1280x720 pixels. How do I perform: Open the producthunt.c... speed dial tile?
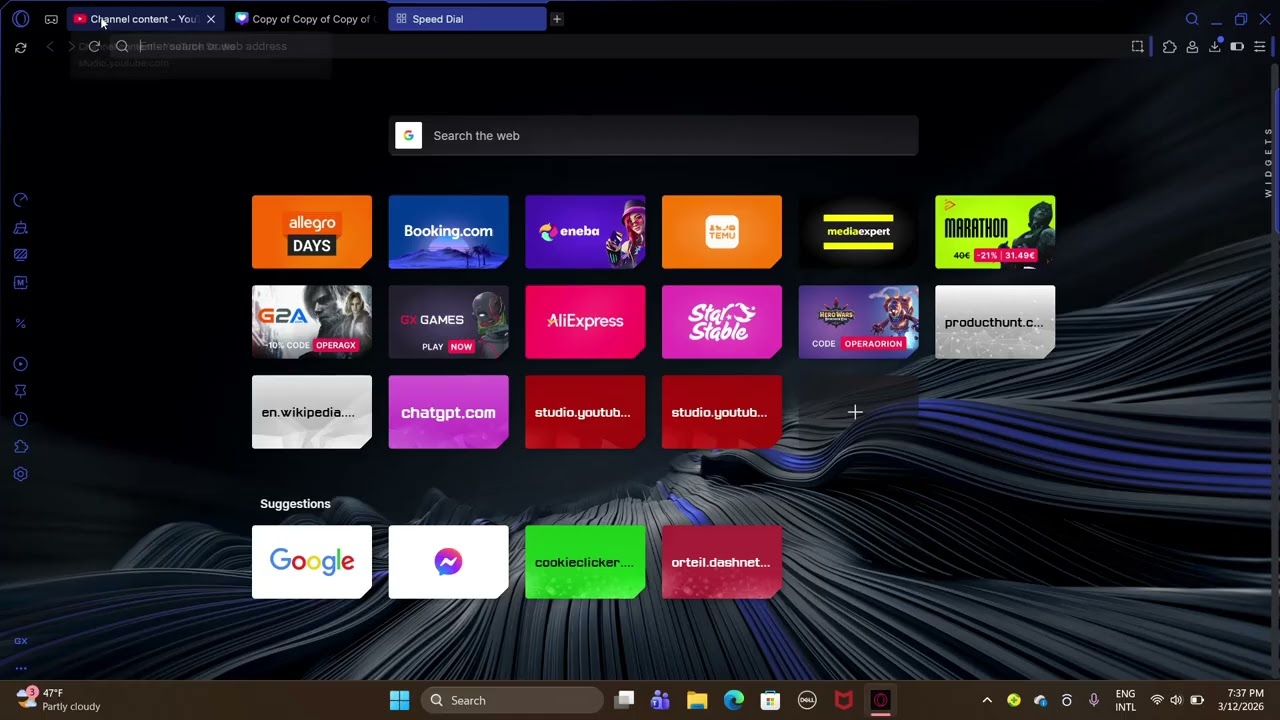click(995, 322)
